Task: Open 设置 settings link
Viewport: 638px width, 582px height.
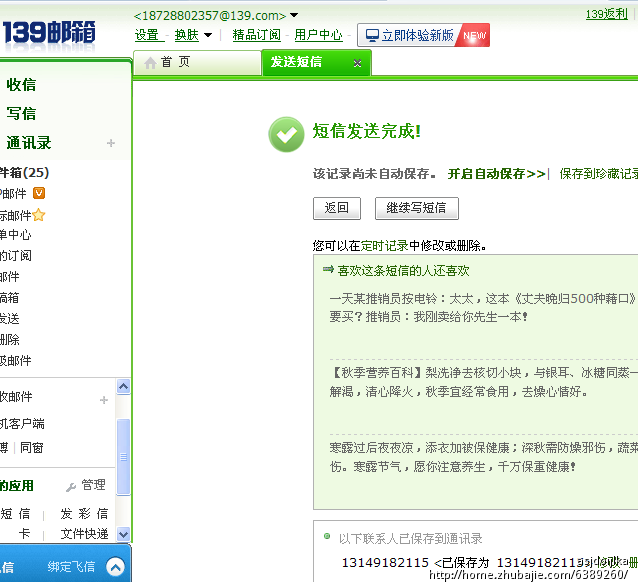Action: (x=147, y=35)
